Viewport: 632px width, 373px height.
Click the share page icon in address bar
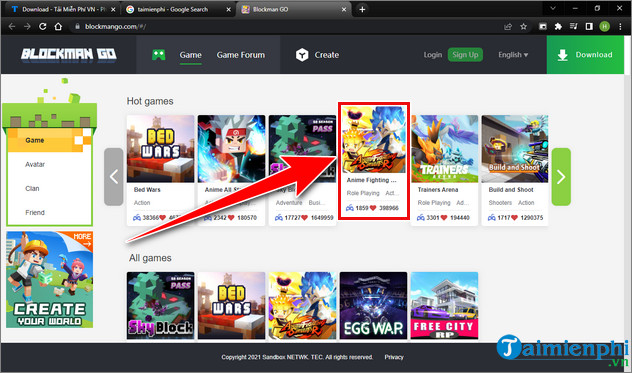pos(508,27)
